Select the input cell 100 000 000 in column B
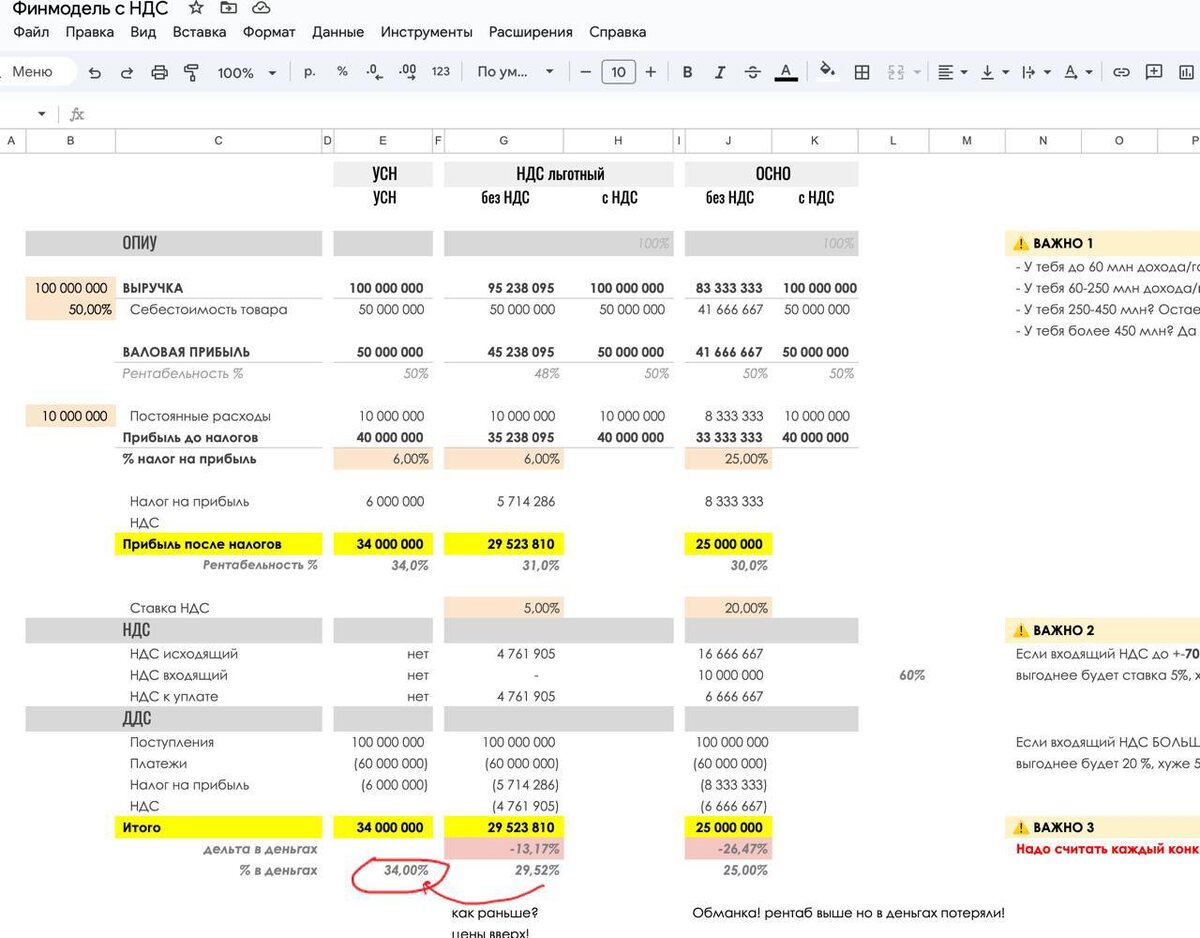The height and width of the screenshot is (938, 1200). pos(70,288)
